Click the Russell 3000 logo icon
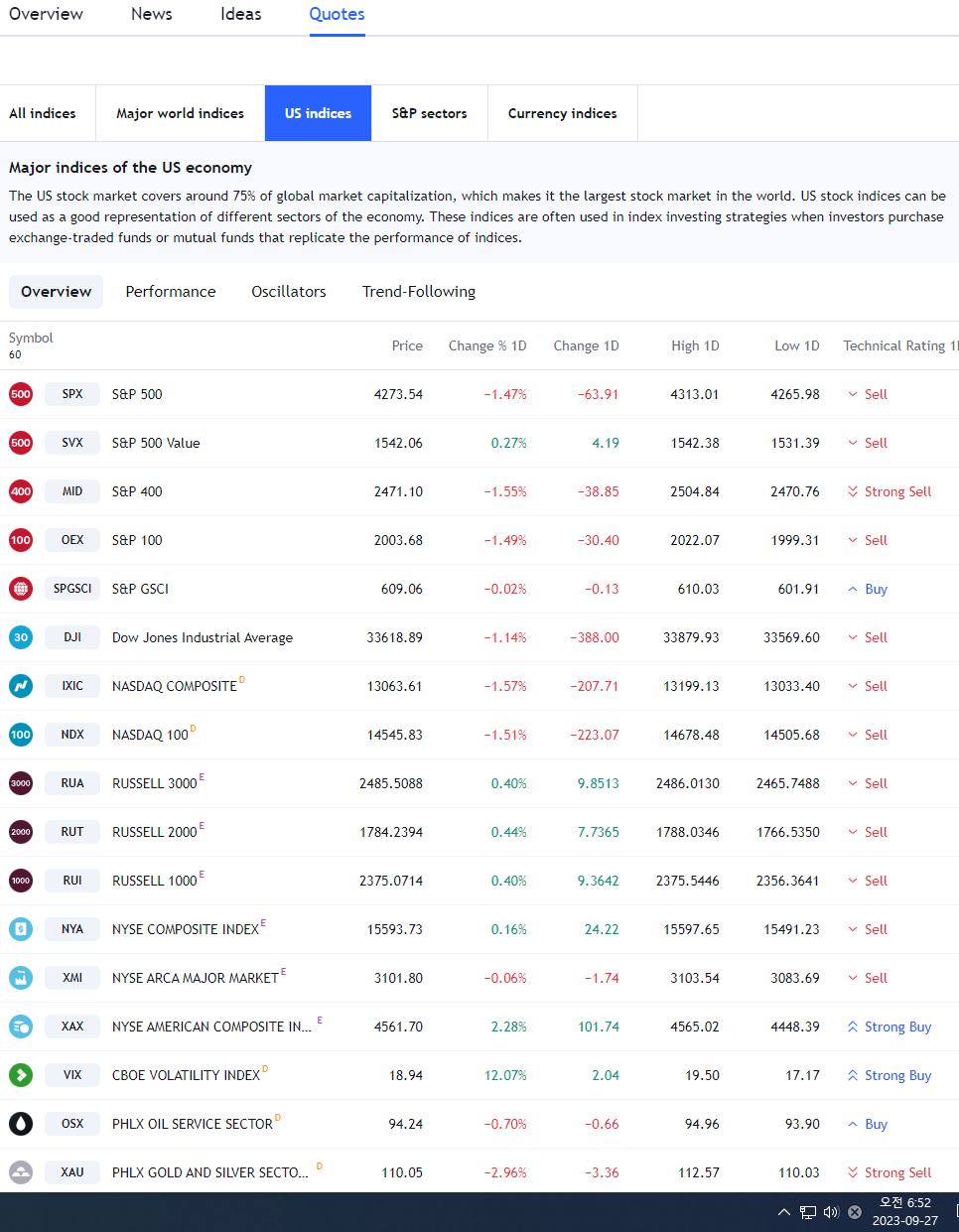Screen dimensions: 959x1232 [x=21, y=783]
